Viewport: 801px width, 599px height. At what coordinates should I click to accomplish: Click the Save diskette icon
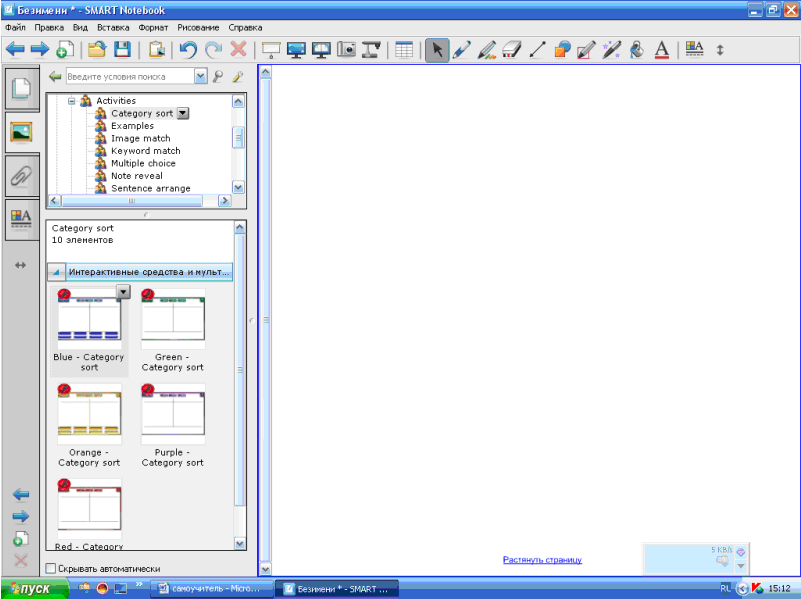pyautogui.click(x=122, y=50)
